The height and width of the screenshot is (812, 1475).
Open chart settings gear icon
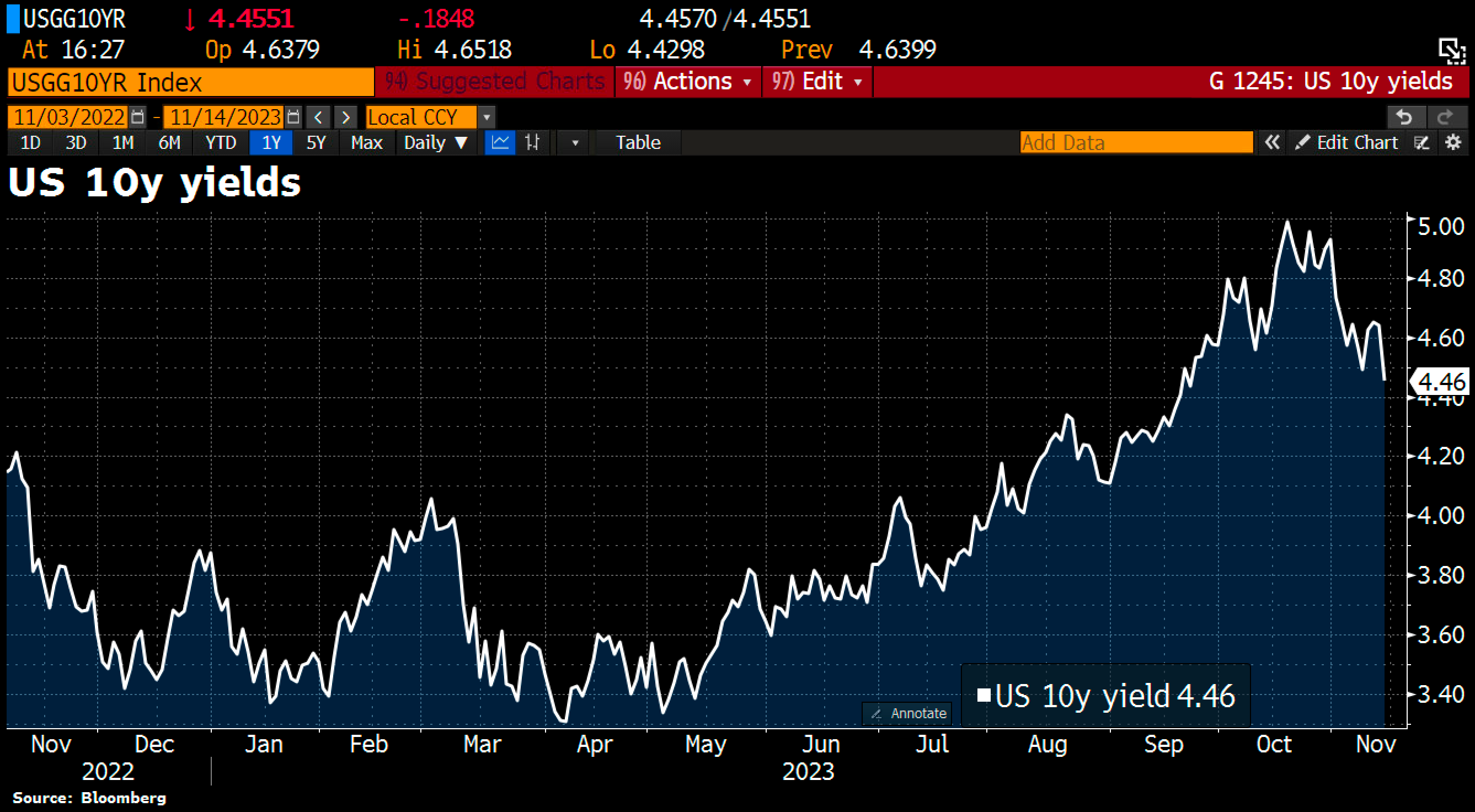(1454, 142)
